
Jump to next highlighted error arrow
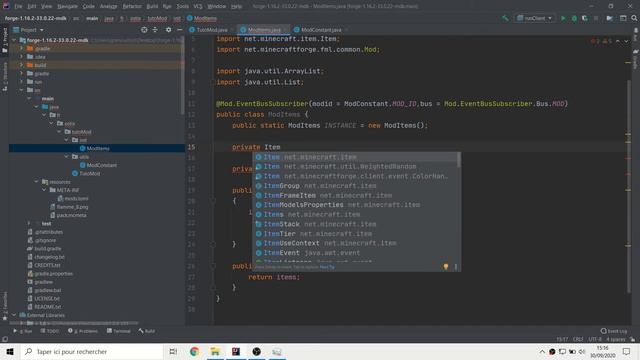click(626, 41)
